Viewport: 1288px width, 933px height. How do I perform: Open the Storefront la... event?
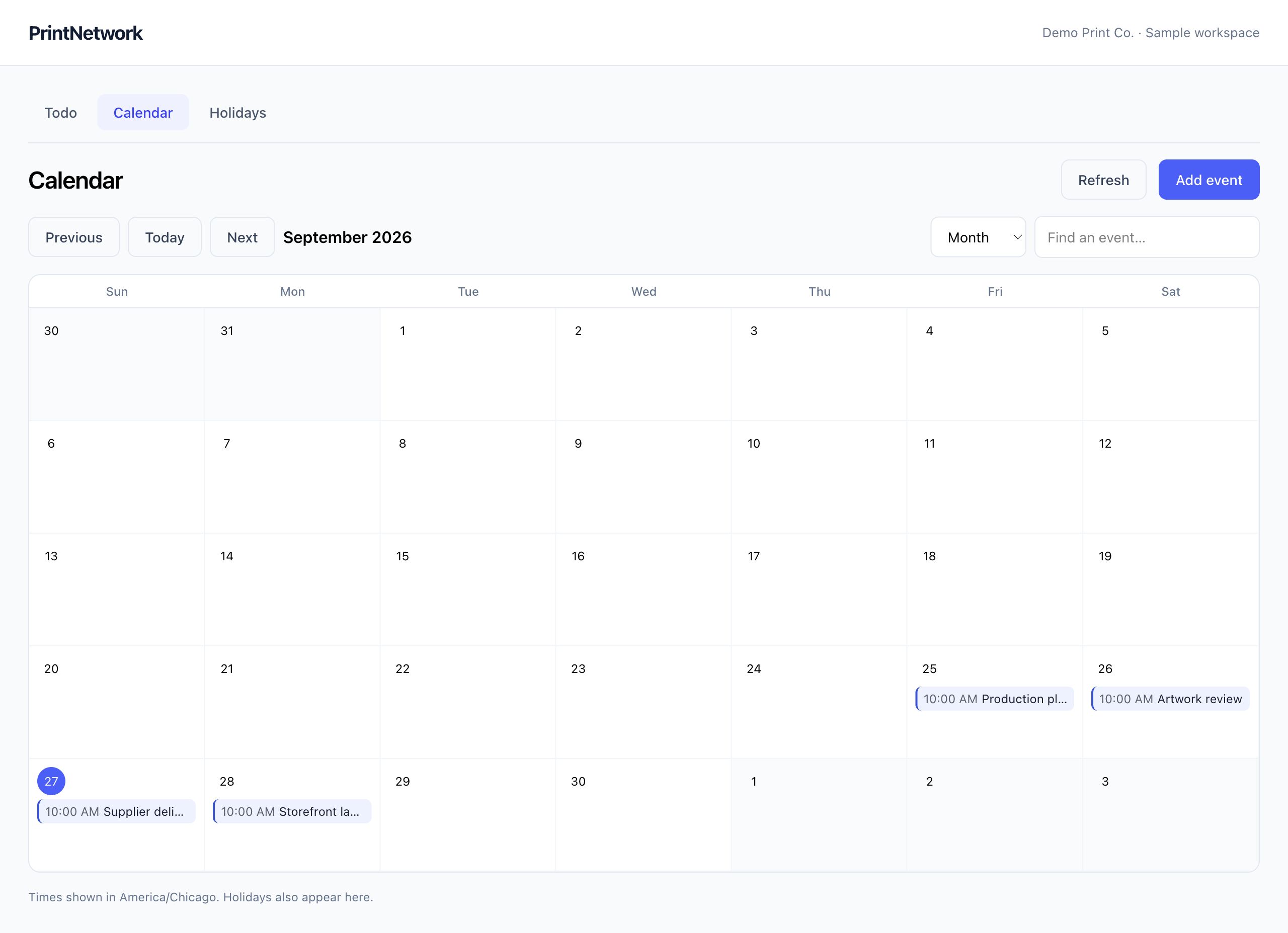click(292, 811)
